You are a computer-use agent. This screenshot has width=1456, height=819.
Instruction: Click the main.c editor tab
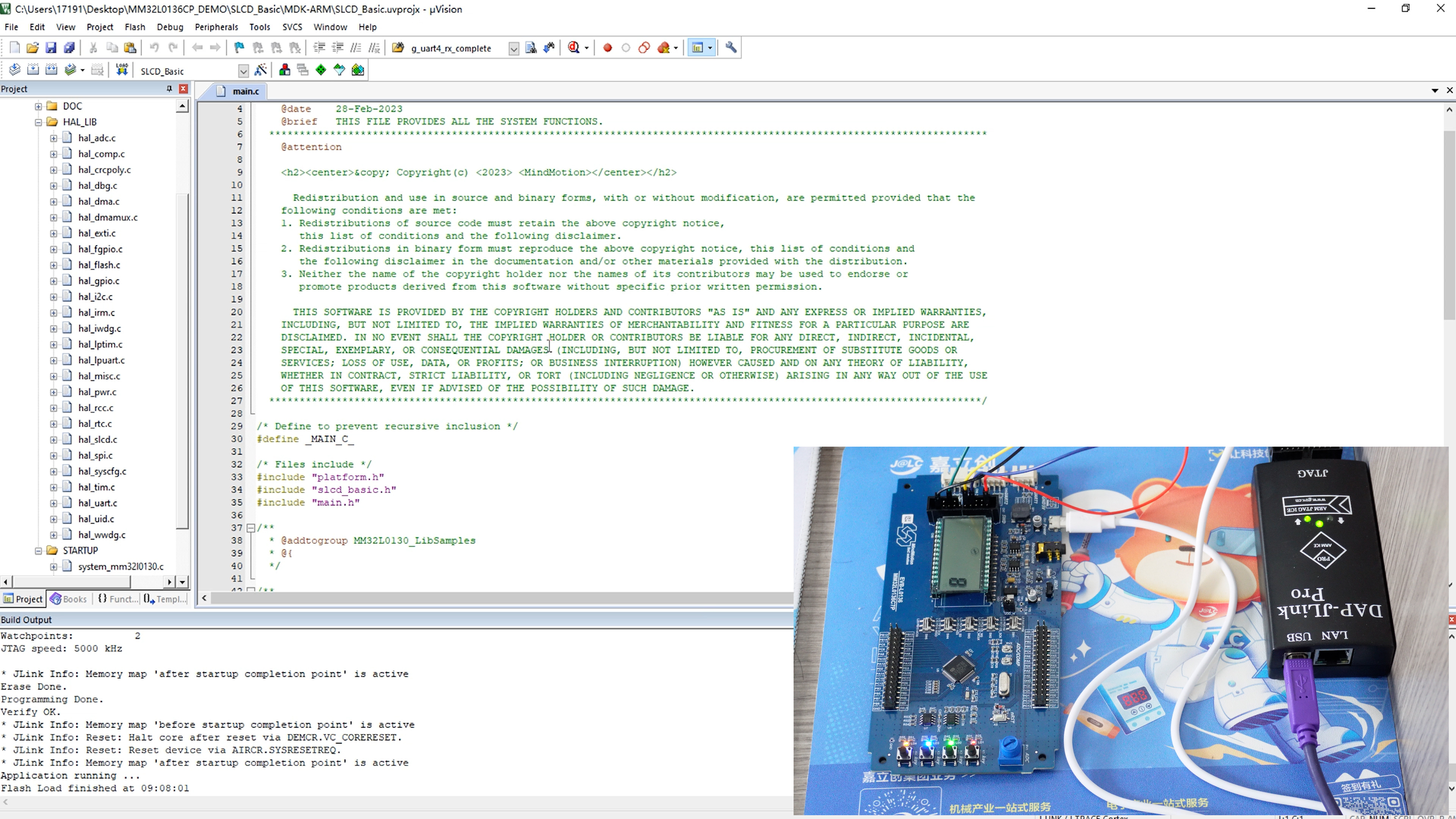[245, 91]
